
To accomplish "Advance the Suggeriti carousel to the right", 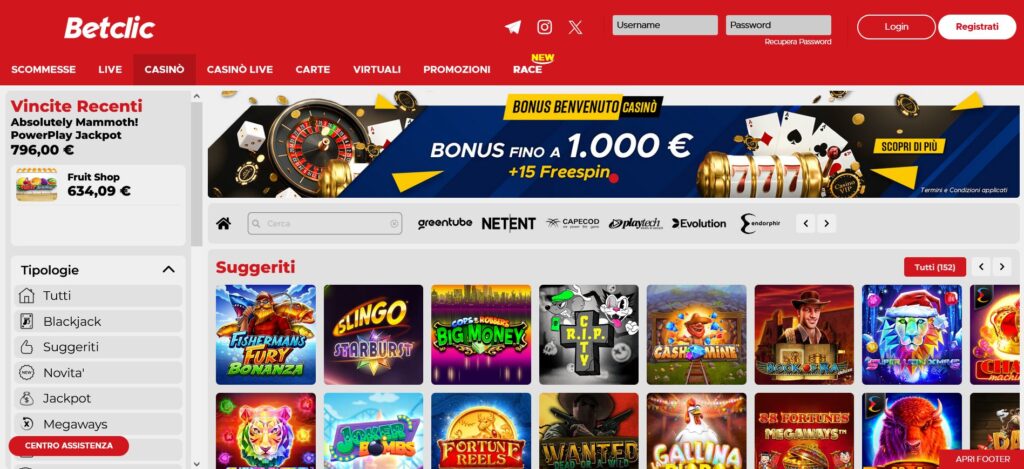I will click(1002, 267).
